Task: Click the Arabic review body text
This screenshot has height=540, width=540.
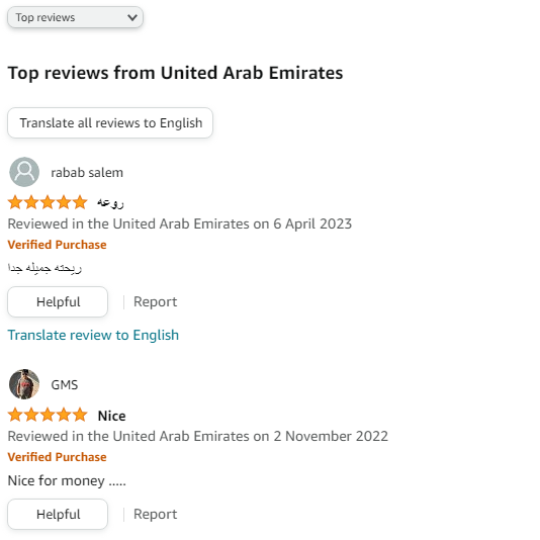Action: click(45, 268)
